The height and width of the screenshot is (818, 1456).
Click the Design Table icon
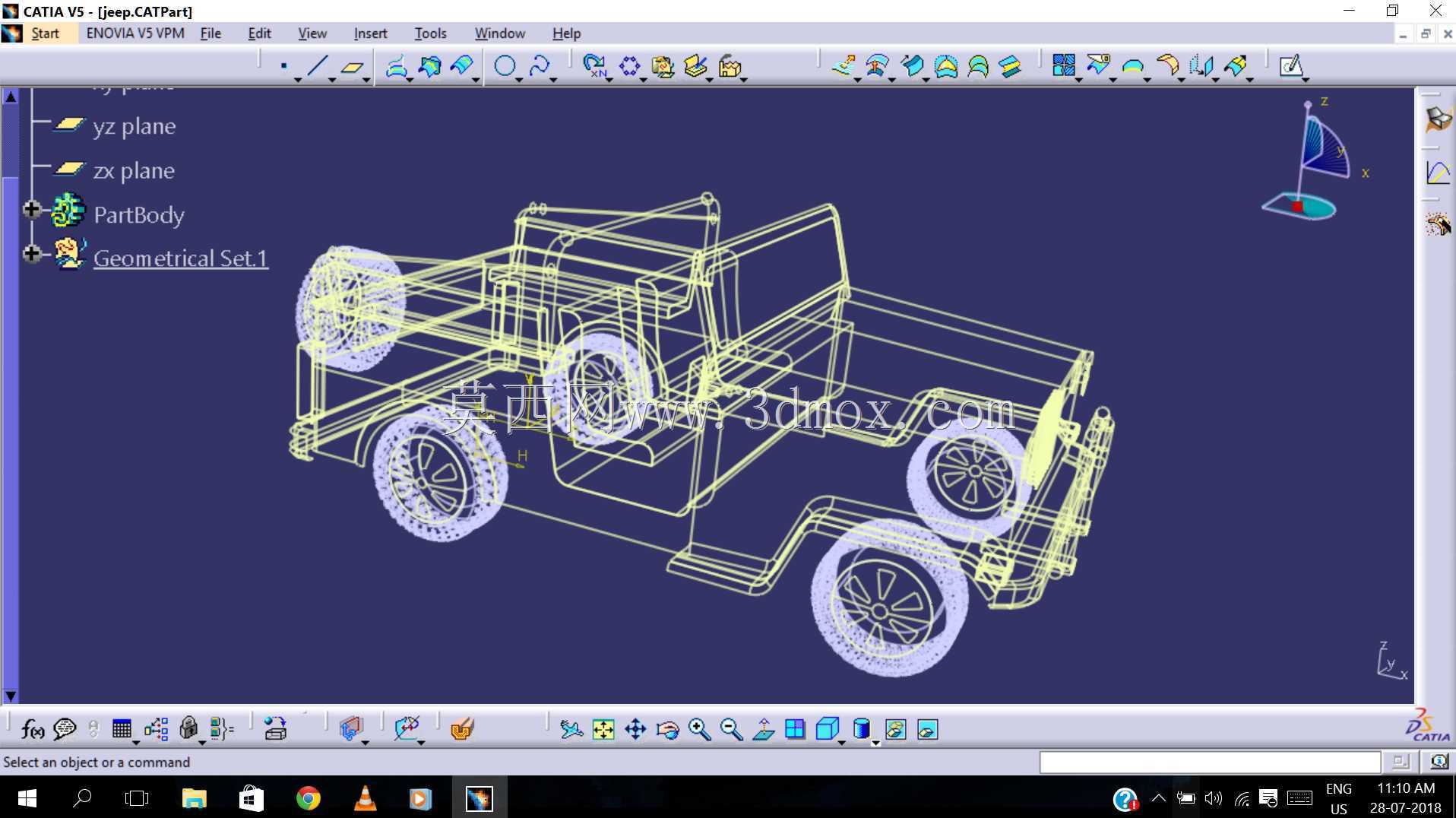click(122, 729)
